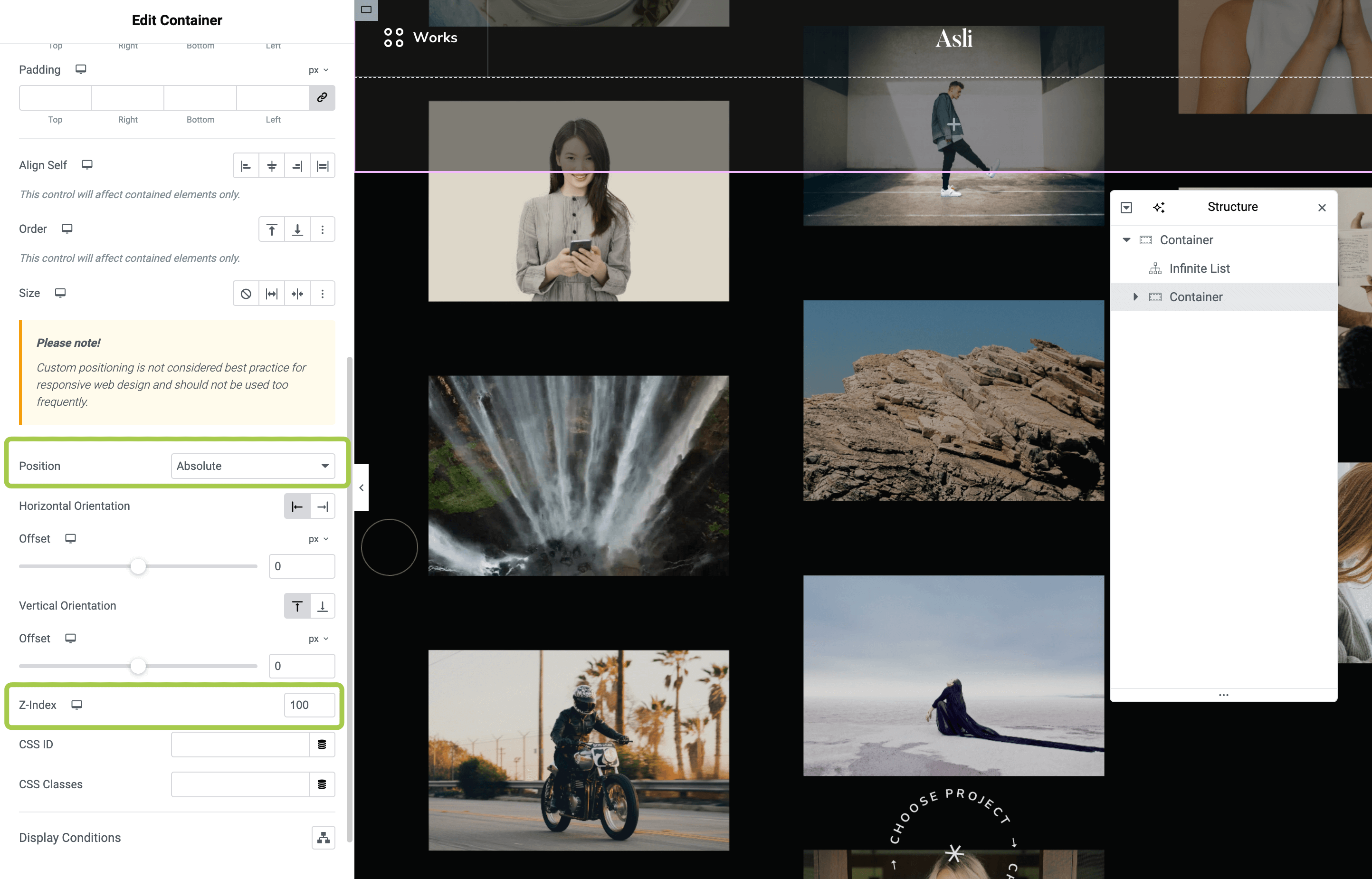Open Display Conditions icon button
This screenshot has height=879, width=1372.
pyautogui.click(x=323, y=838)
